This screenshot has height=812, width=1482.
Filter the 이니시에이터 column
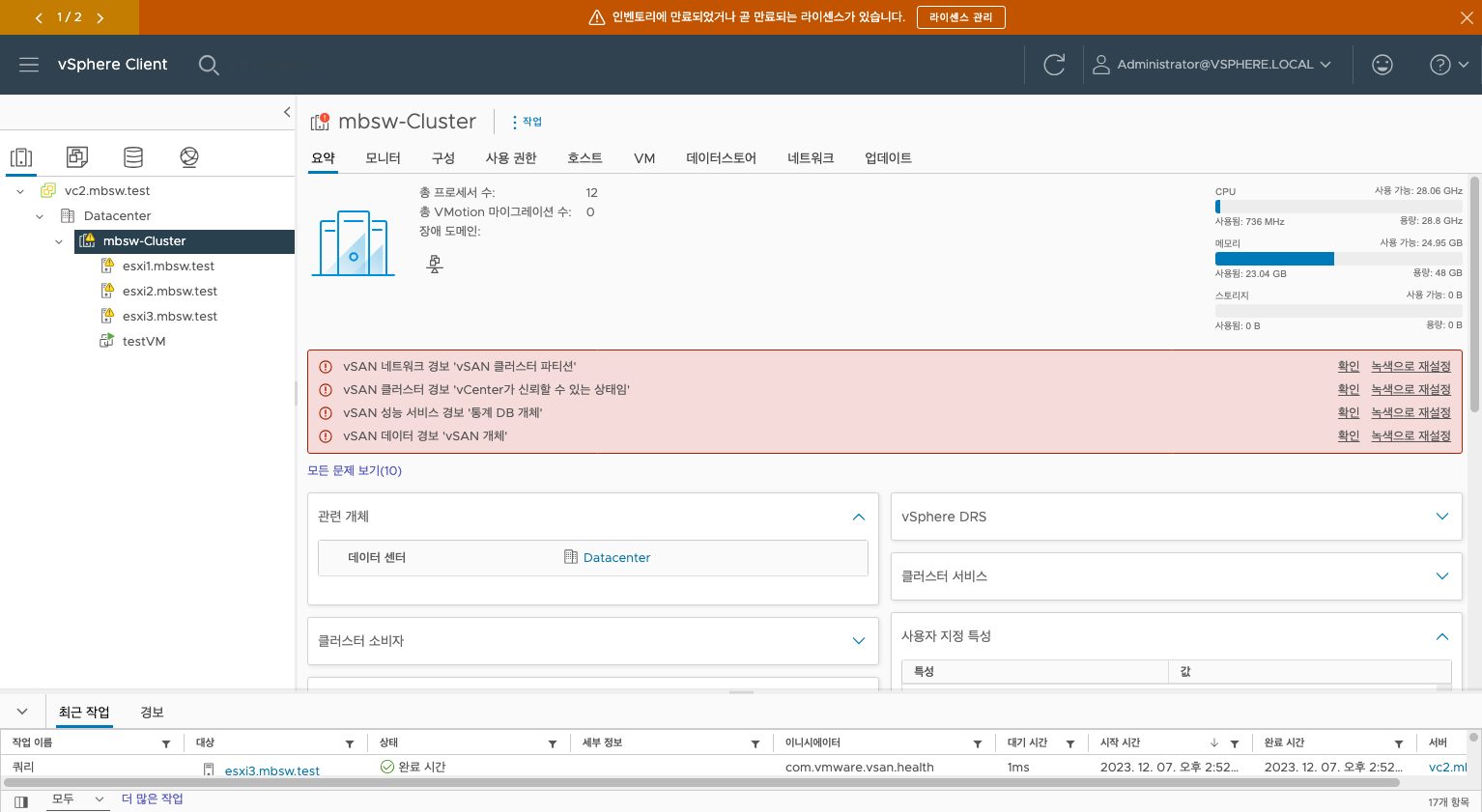(x=978, y=743)
